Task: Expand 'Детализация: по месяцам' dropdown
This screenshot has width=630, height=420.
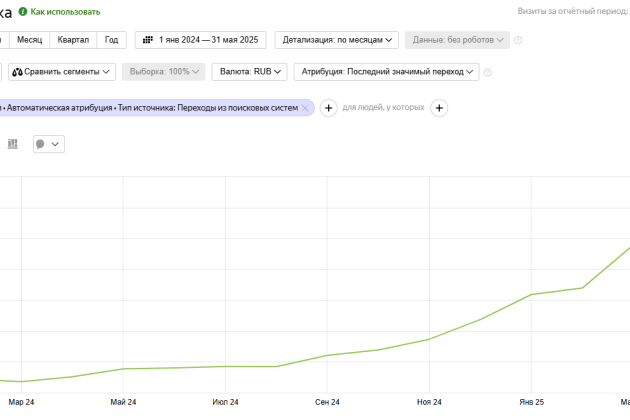Action: pos(336,40)
